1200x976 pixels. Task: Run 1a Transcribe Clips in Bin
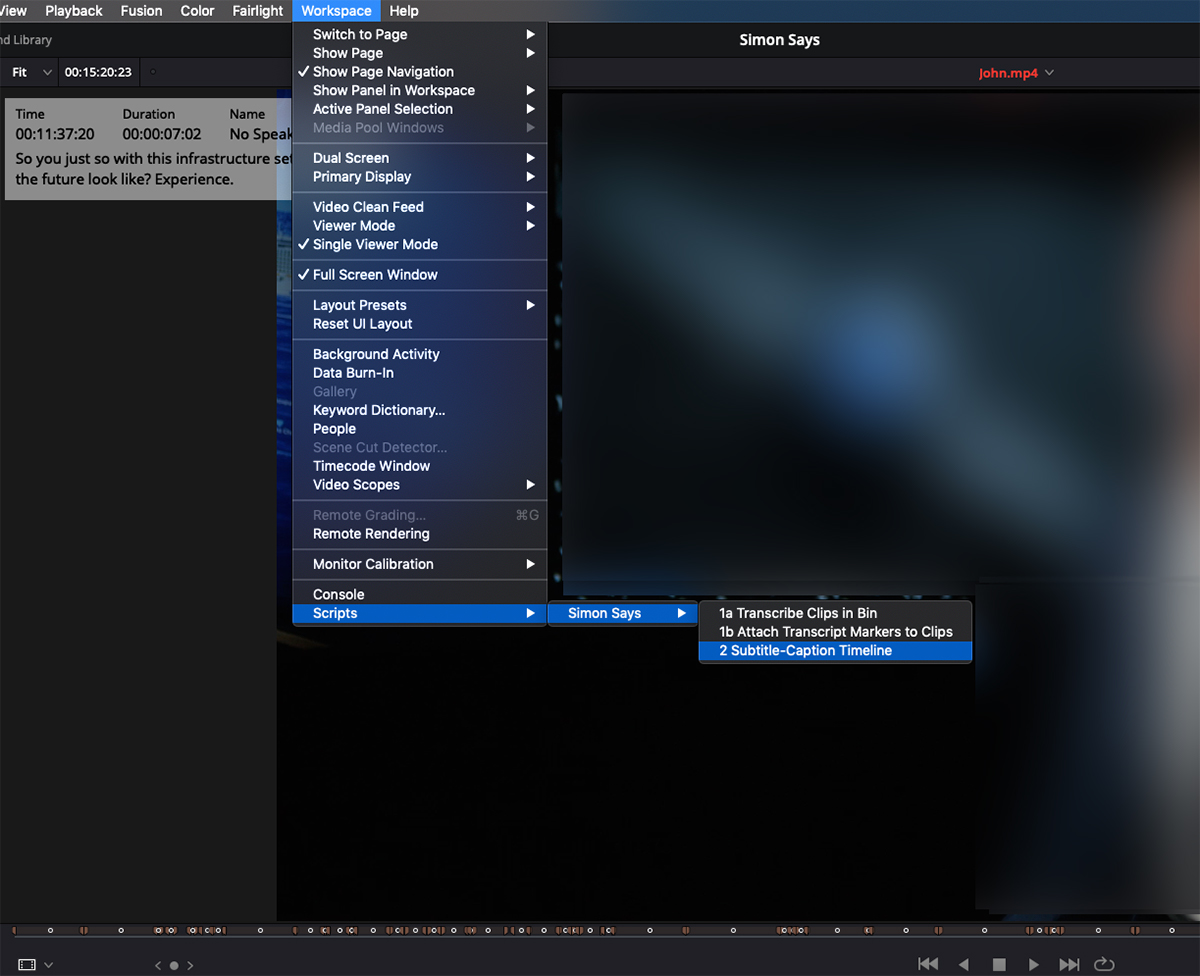pos(835,613)
